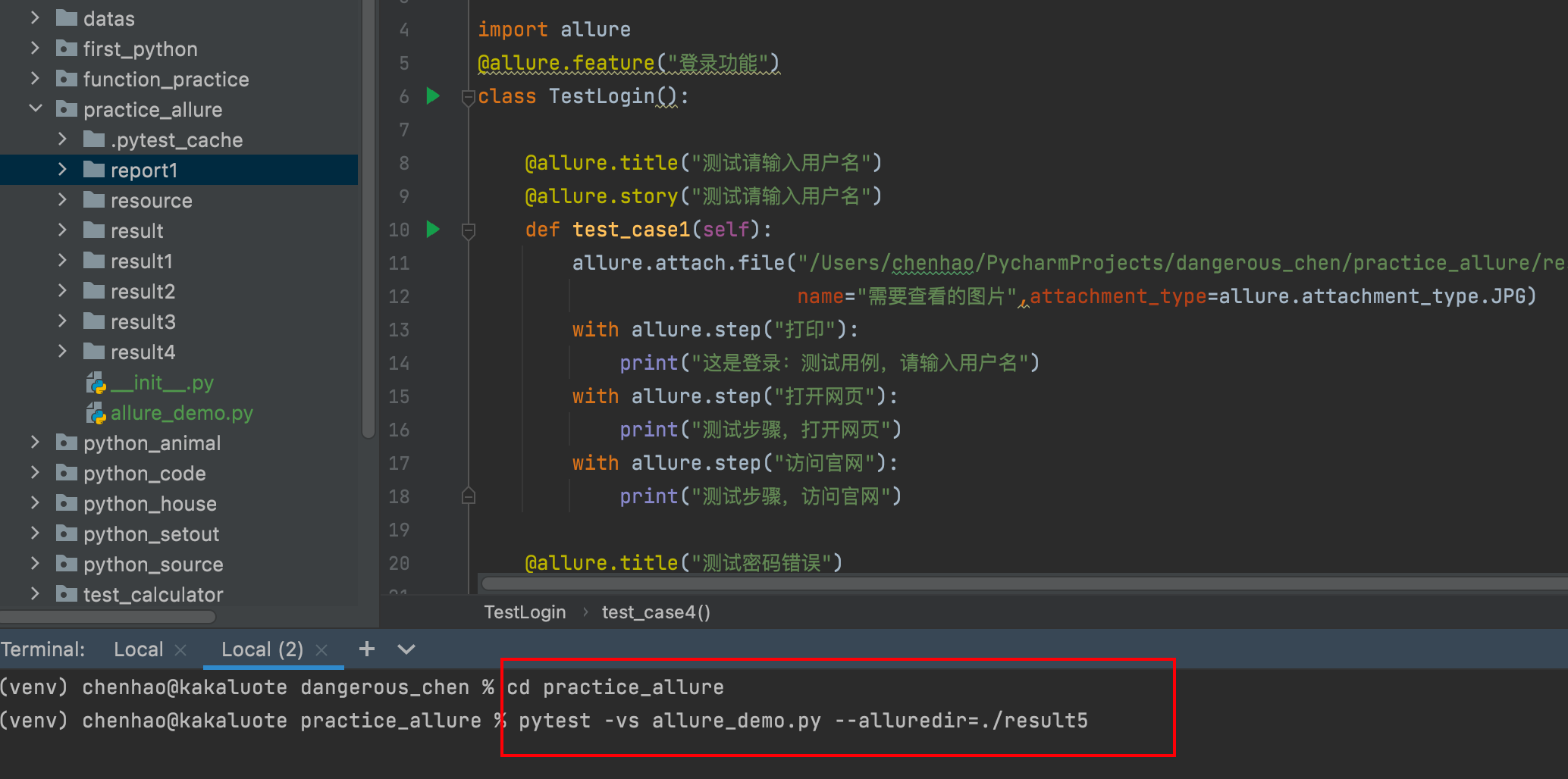The width and height of the screenshot is (1568, 779).
Task: Click the 'def test_case1(self):' line
Action: coord(648,230)
